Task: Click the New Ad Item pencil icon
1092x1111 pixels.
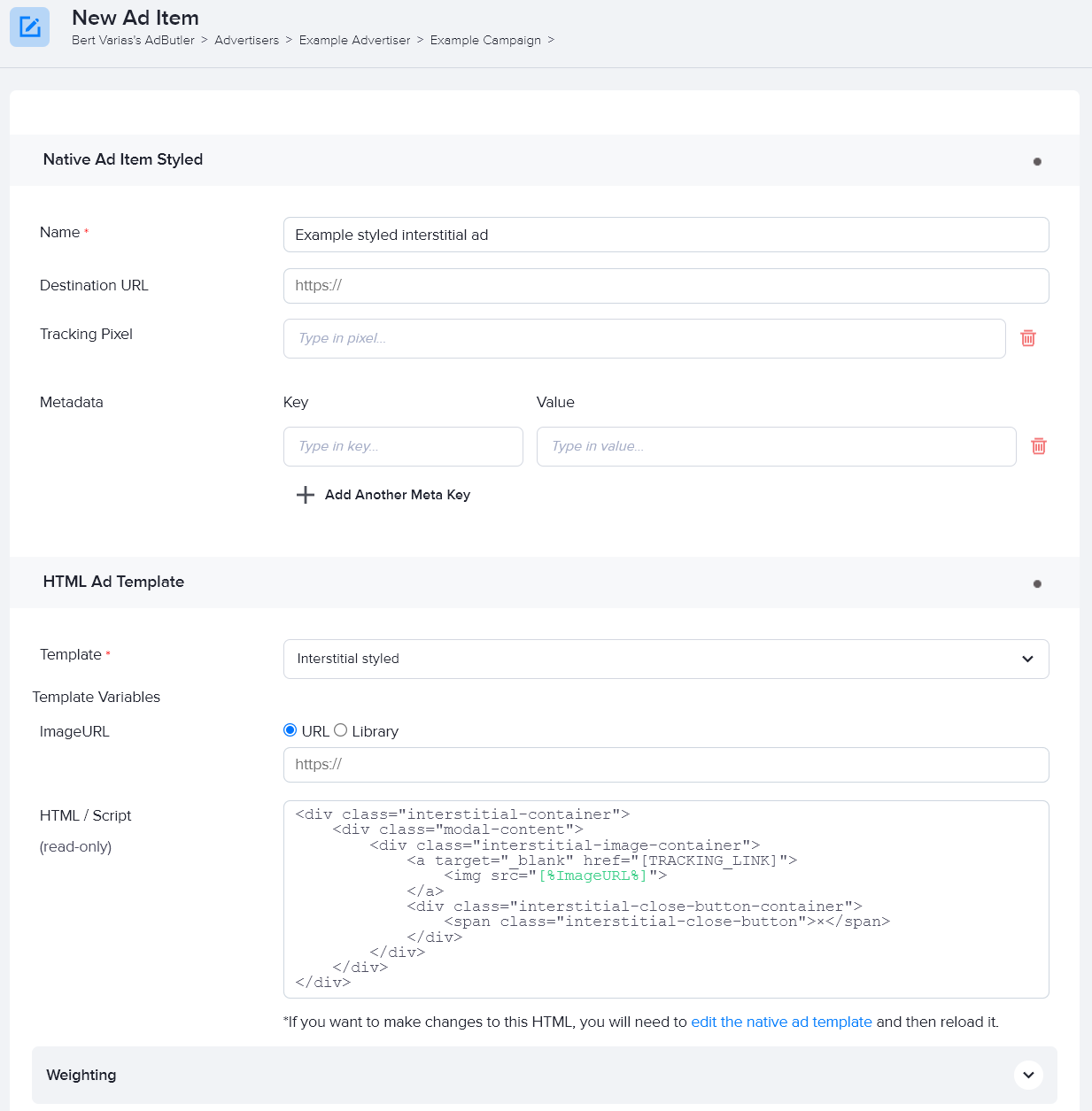Action: tap(29, 27)
